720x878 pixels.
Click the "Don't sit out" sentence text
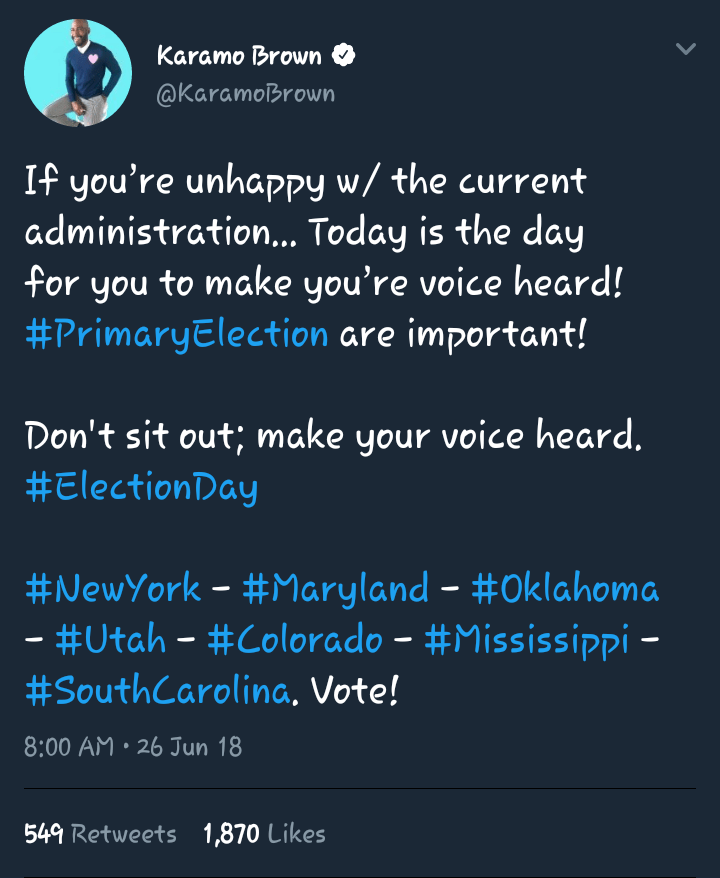[x=332, y=436]
